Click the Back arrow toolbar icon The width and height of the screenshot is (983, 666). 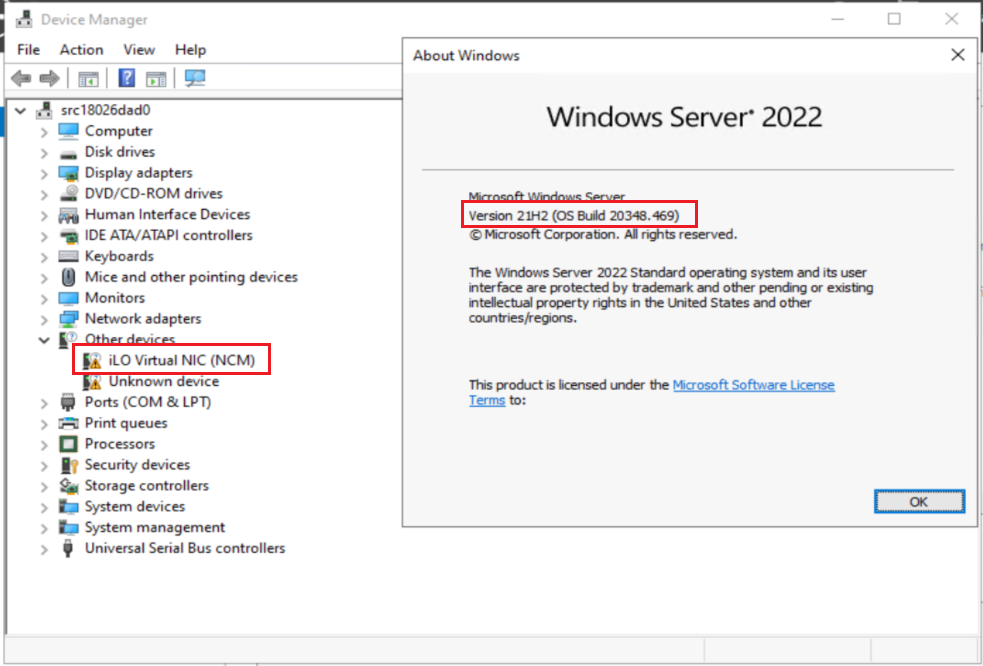tap(21, 78)
